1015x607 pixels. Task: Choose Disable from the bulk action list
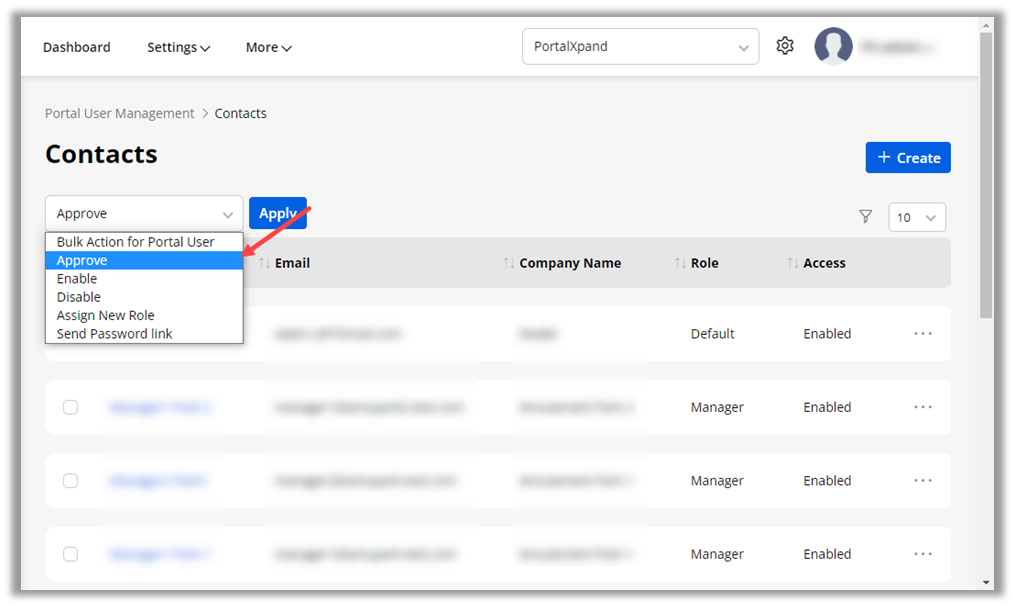pos(79,297)
